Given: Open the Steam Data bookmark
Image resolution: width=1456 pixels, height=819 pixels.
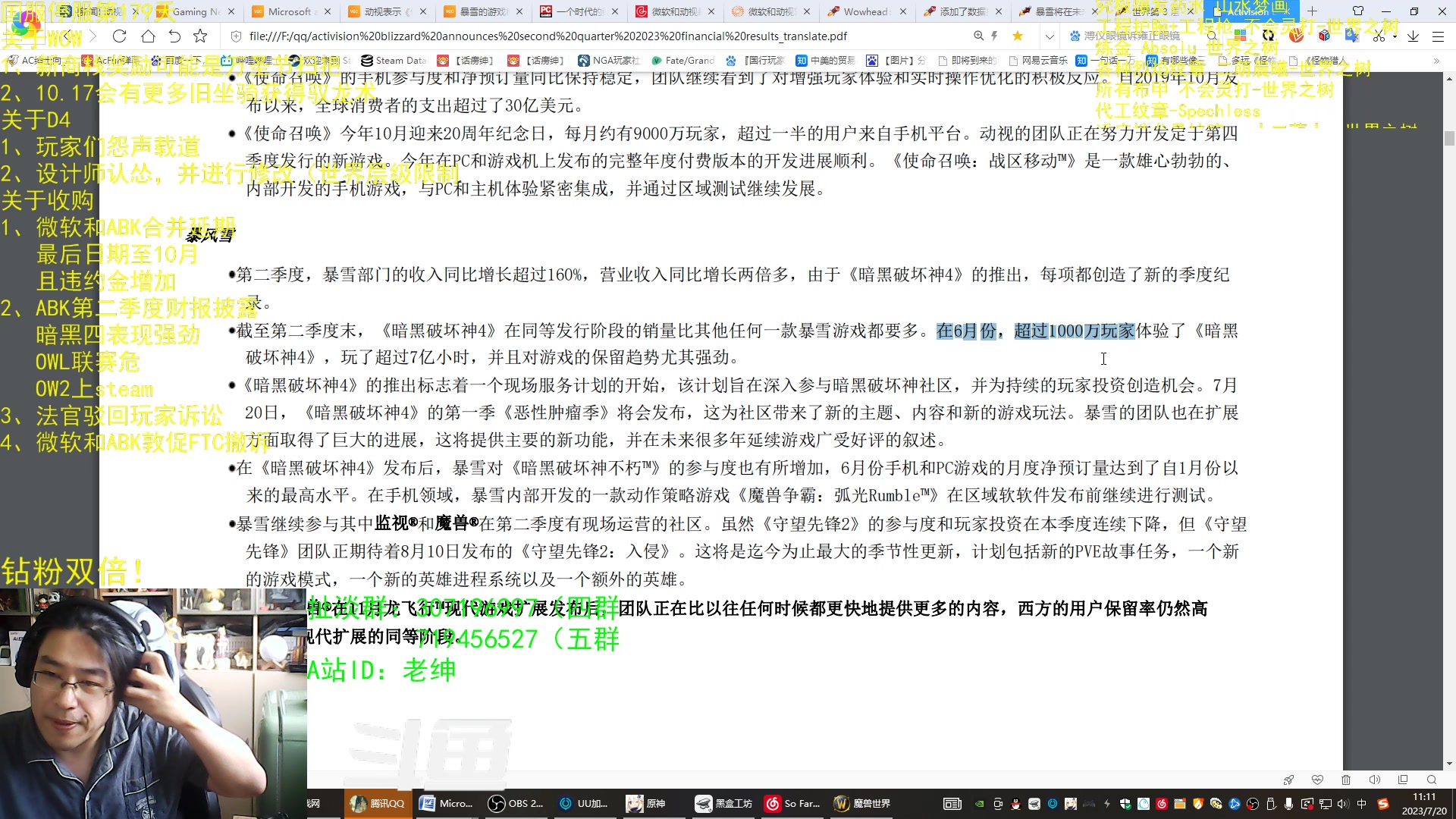Looking at the screenshot, I should tap(394, 61).
